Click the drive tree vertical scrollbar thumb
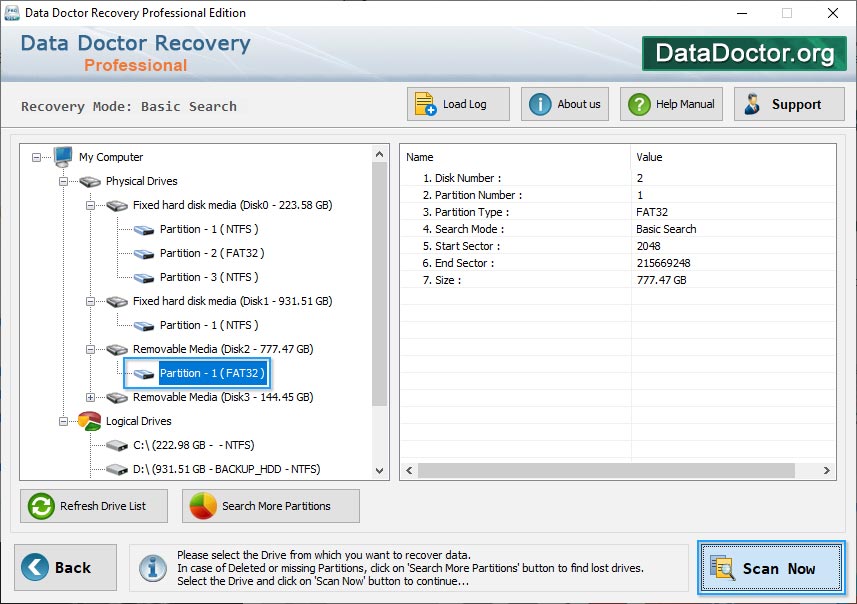Image resolution: width=857 pixels, height=604 pixels. pos(380,284)
